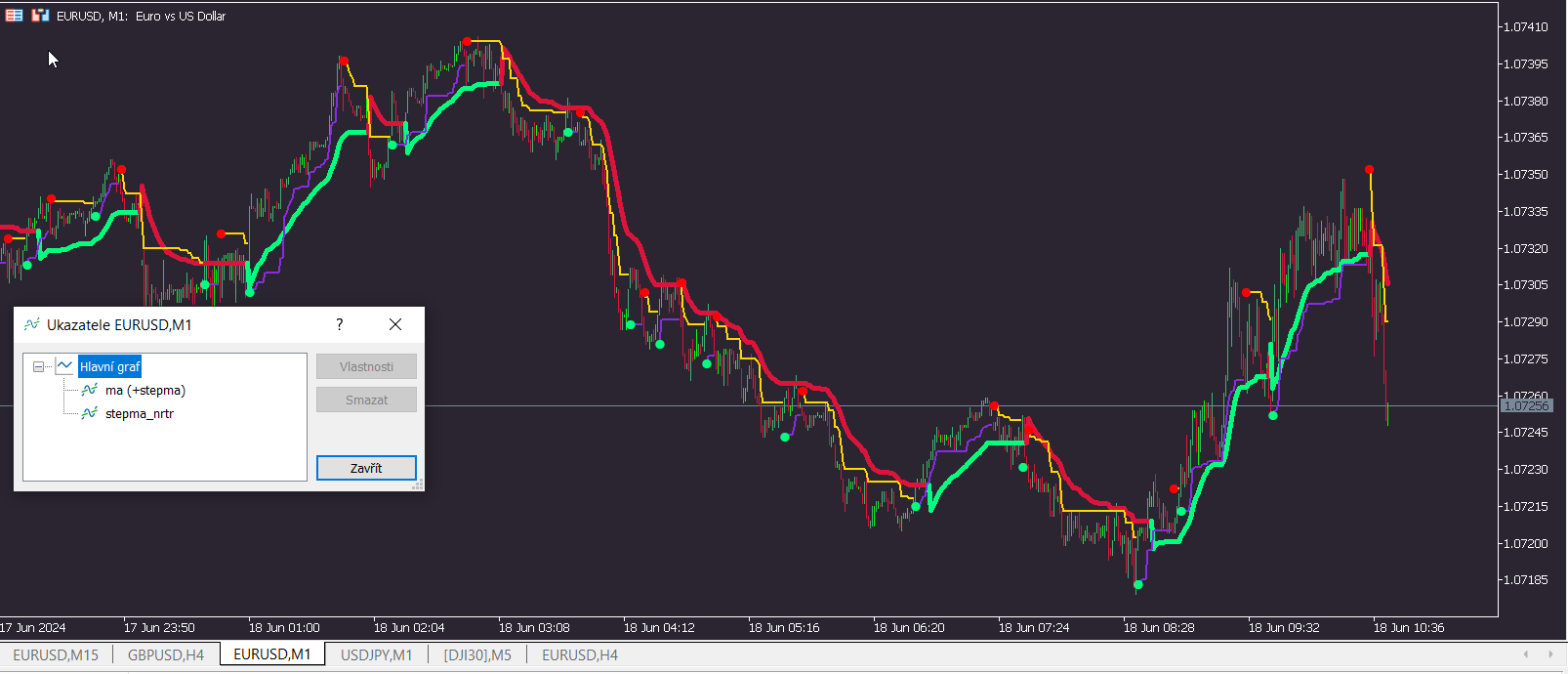
Task: Click the Hlavní graf chart icon
Action: (65, 366)
